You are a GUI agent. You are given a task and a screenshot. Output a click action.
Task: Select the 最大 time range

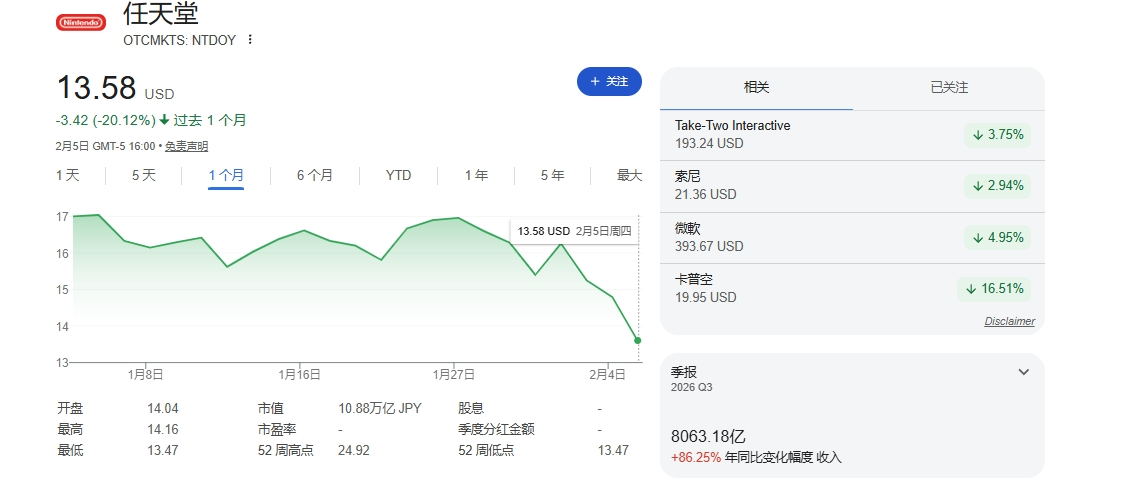coord(629,175)
